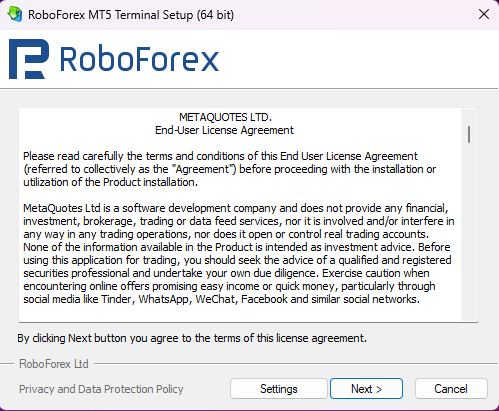The image size is (499, 411).
Task: Click the window title 'RoboForex MT5 Terminal Setup'
Action: (131, 15)
